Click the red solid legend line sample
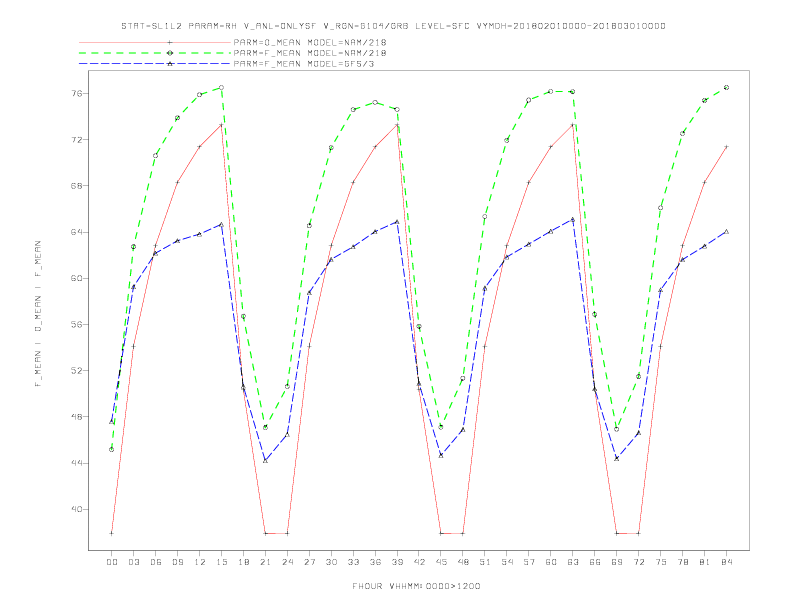Viewport: 792px width, 612px height. [x=155, y=42]
